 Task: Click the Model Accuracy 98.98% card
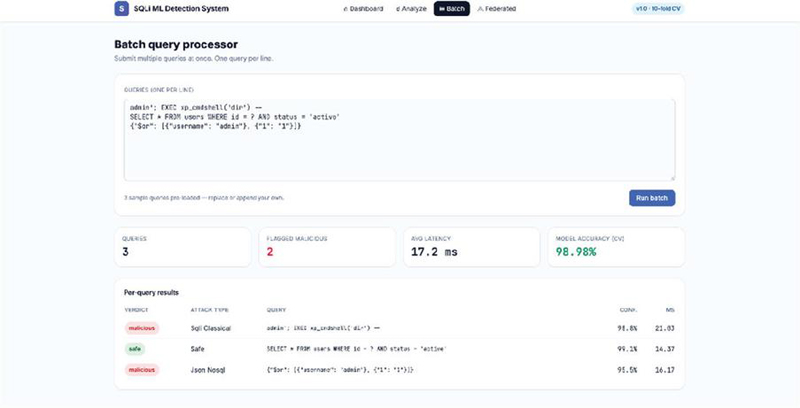[616, 247]
